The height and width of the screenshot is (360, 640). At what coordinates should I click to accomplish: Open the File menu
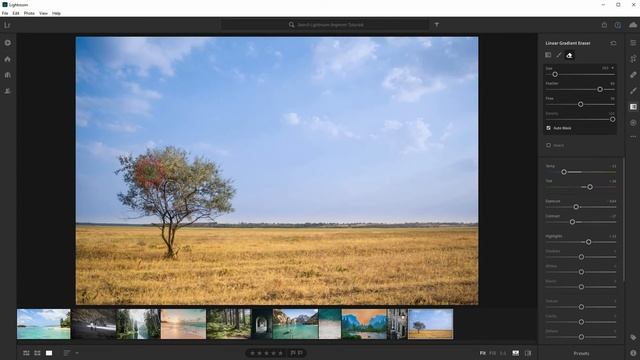coord(5,13)
